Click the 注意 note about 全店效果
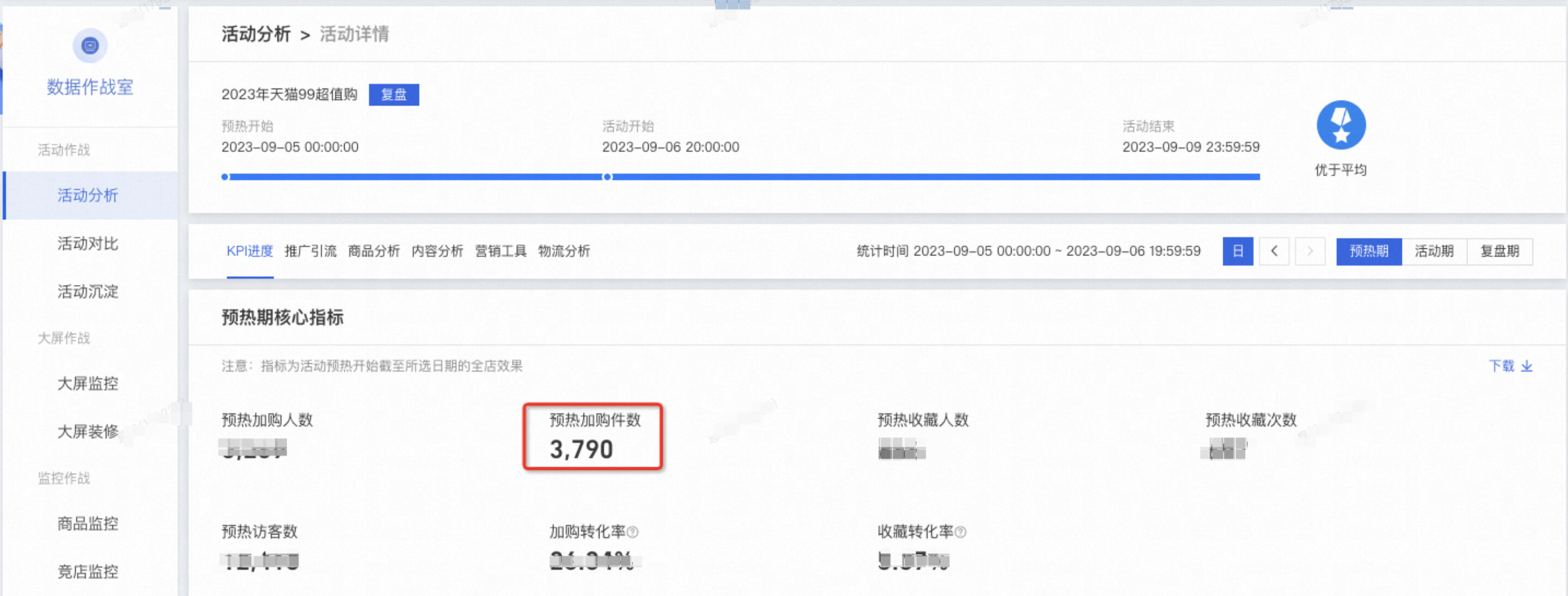 372,366
